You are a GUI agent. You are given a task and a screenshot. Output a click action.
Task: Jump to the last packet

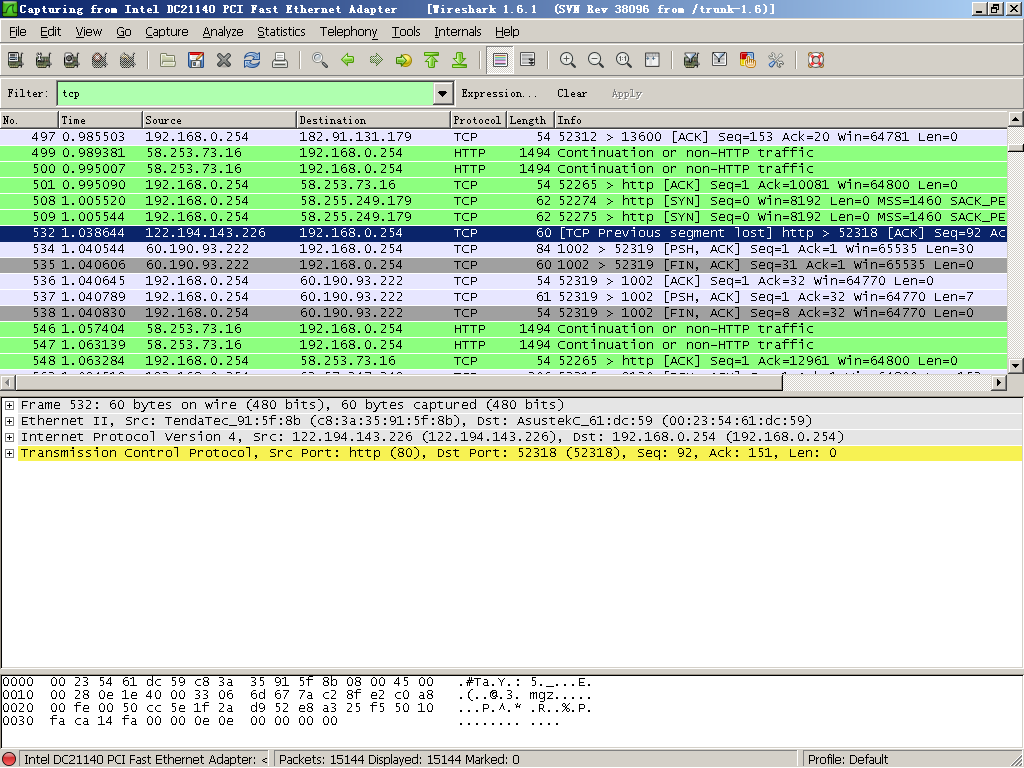(x=460, y=61)
